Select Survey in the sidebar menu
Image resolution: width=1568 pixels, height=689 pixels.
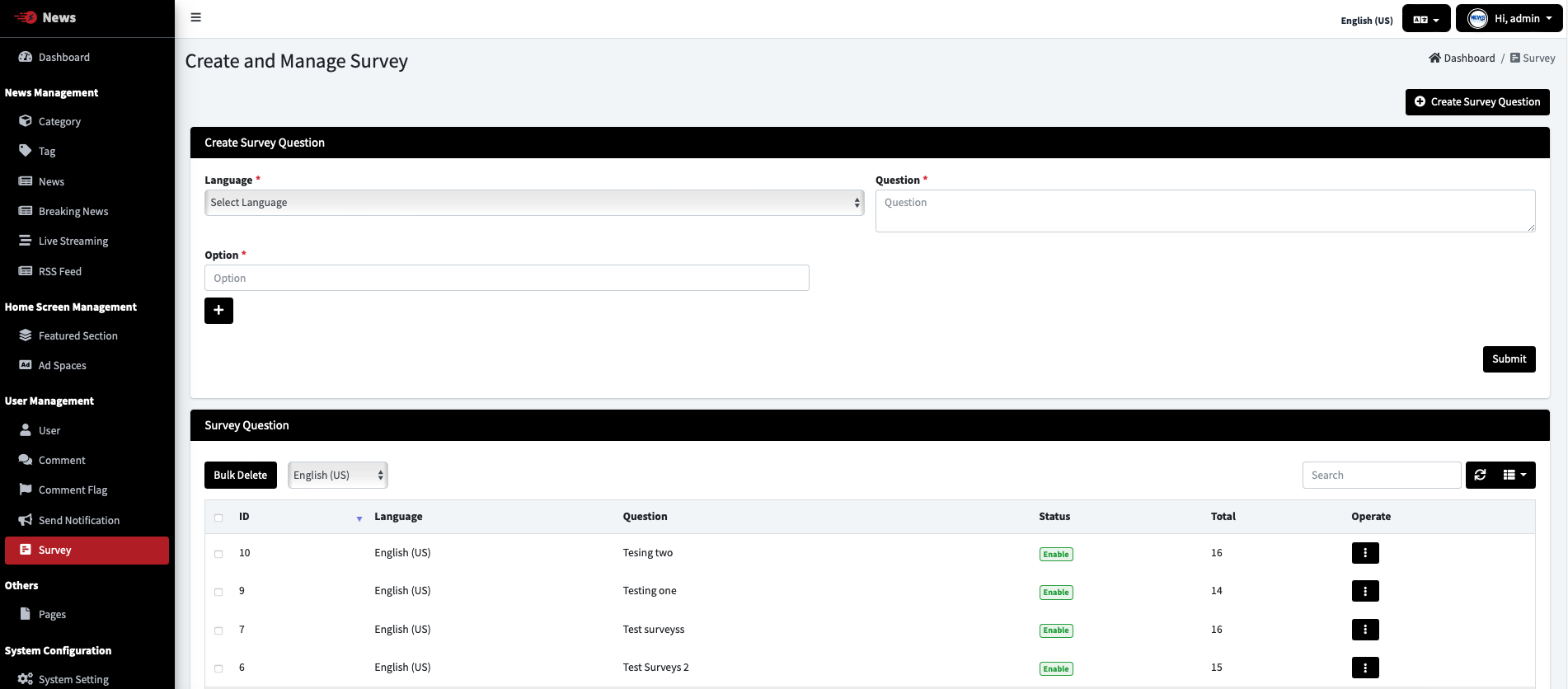[87, 551]
